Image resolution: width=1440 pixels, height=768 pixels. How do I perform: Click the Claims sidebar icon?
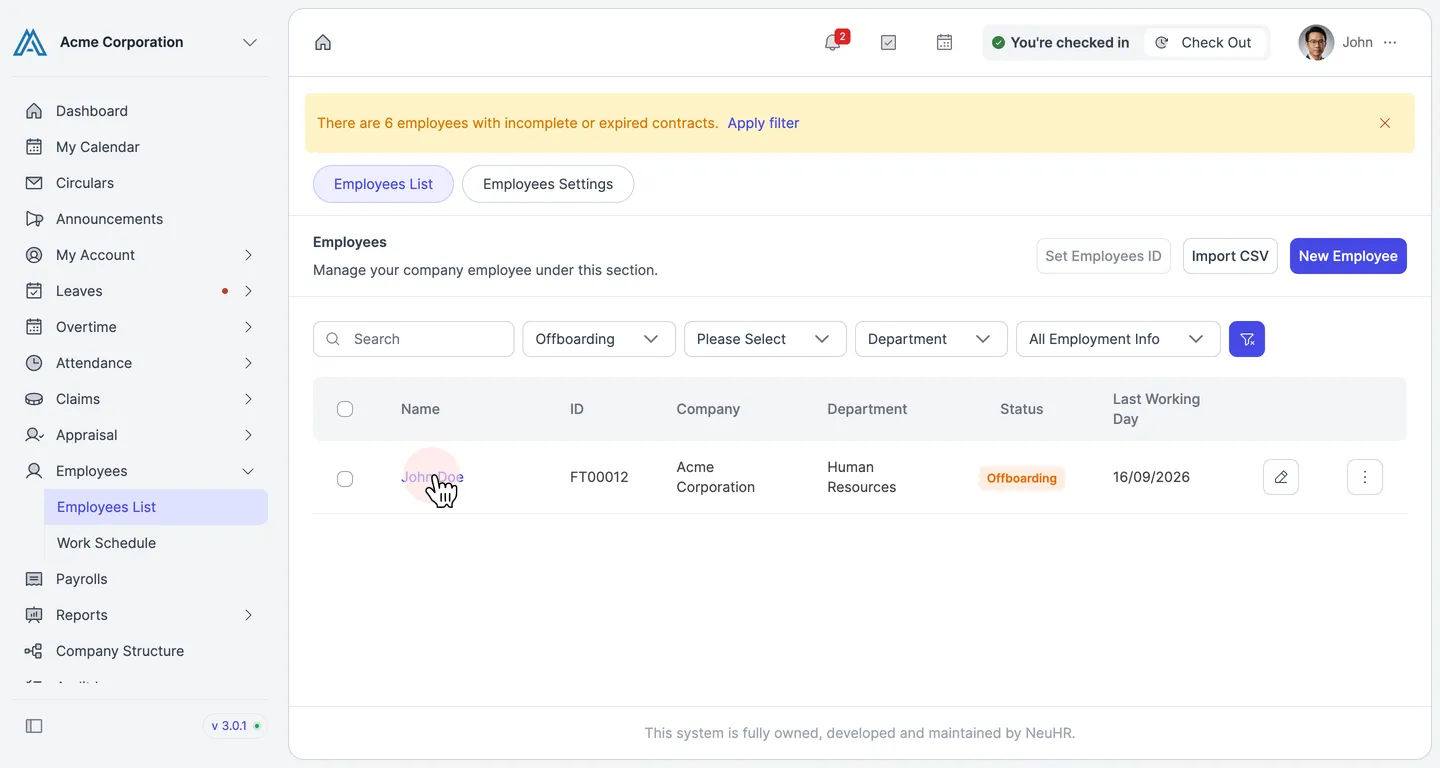click(34, 399)
